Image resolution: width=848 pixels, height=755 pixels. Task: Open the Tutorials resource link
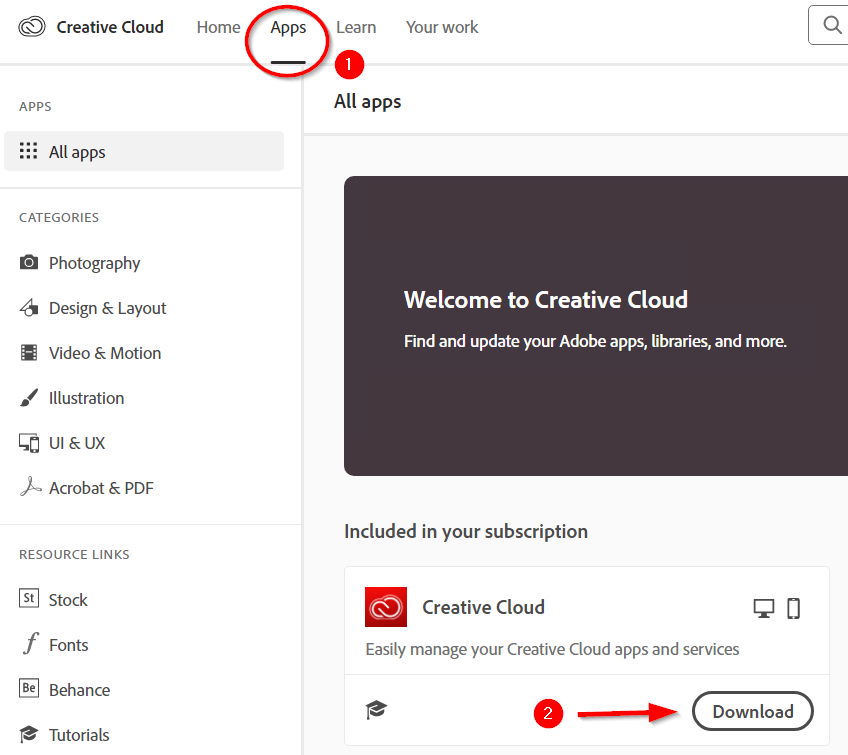[79, 735]
